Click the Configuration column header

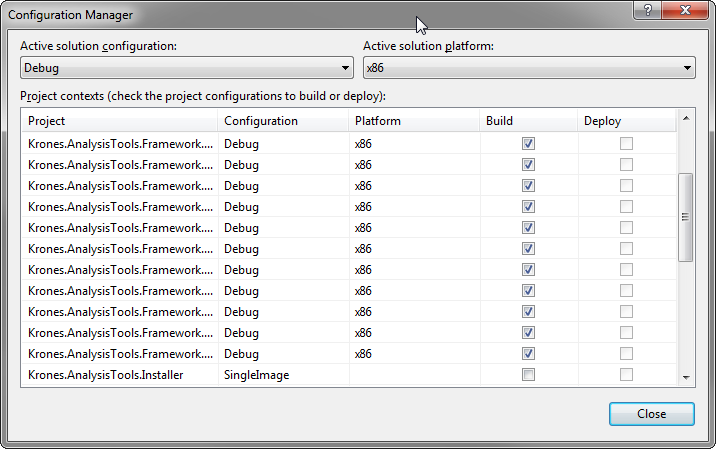[x=283, y=121]
